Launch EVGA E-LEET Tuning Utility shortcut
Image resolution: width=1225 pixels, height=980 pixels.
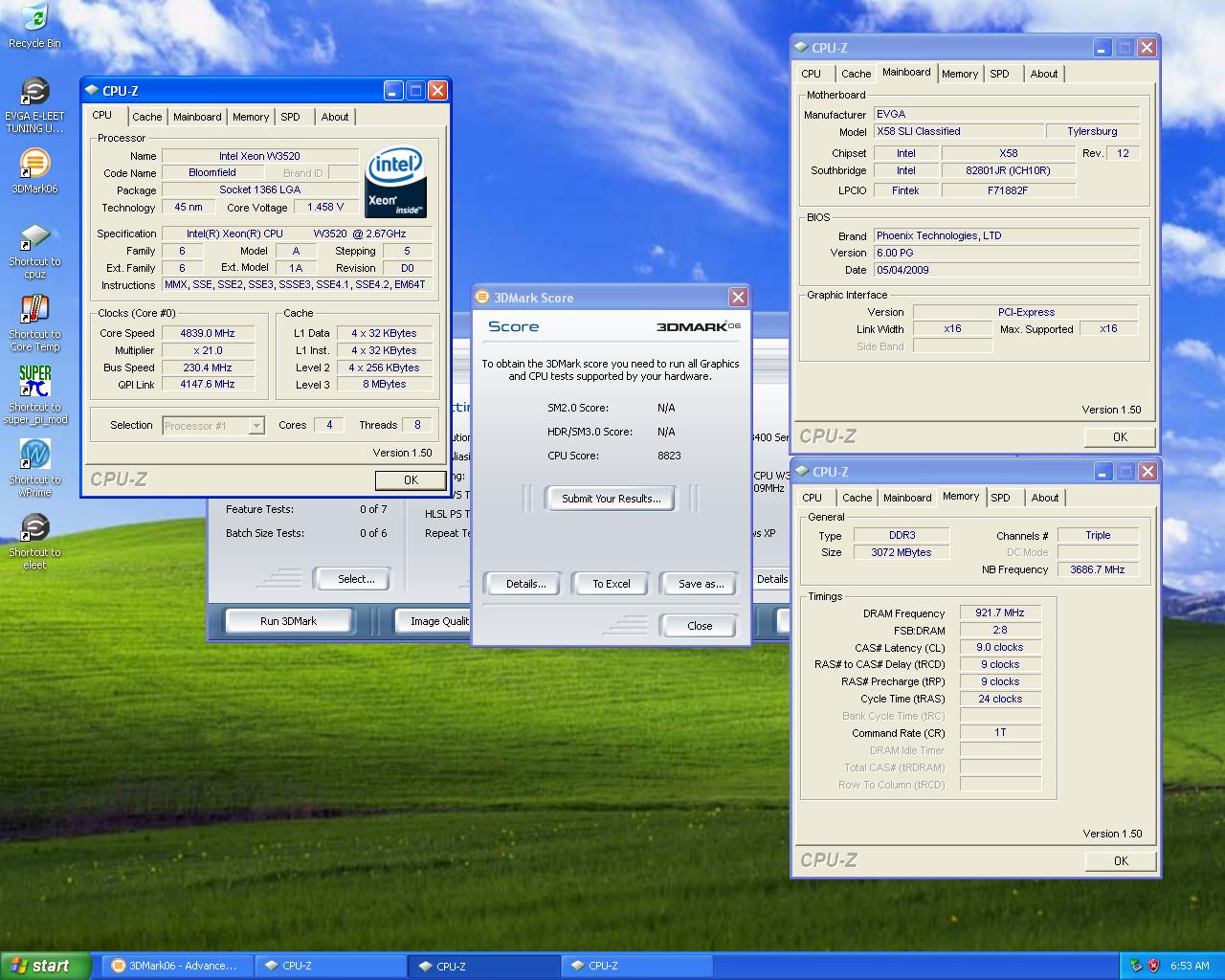(x=34, y=104)
